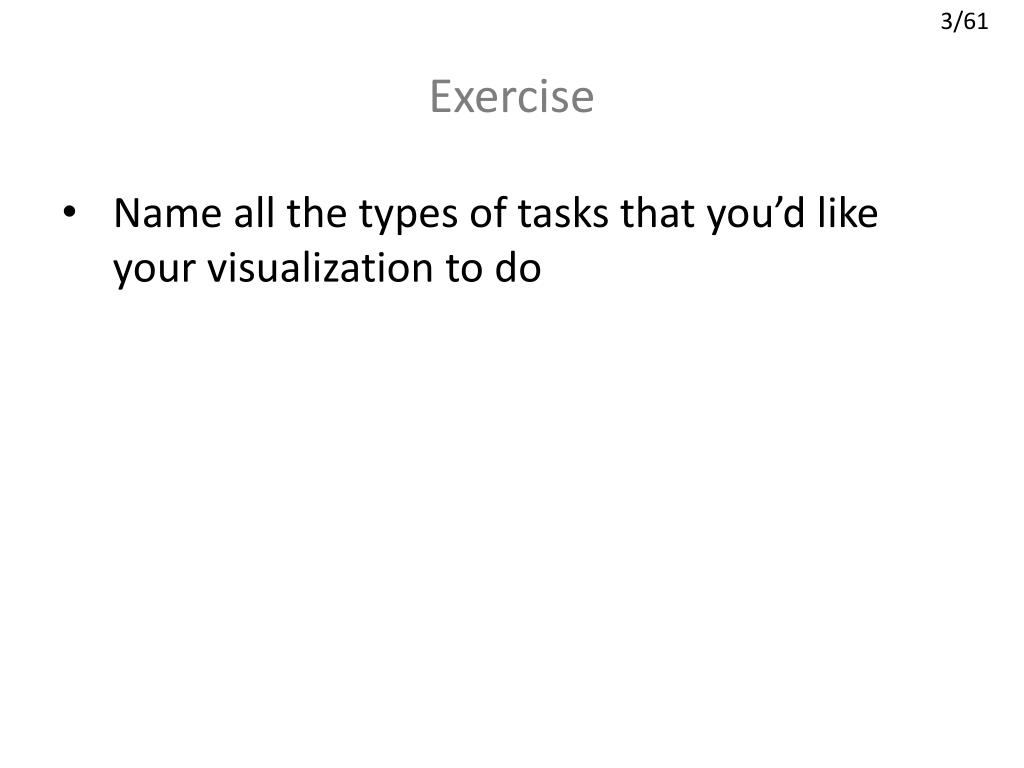Click the word "of" before "tasks"

pyautogui.click(x=487, y=212)
